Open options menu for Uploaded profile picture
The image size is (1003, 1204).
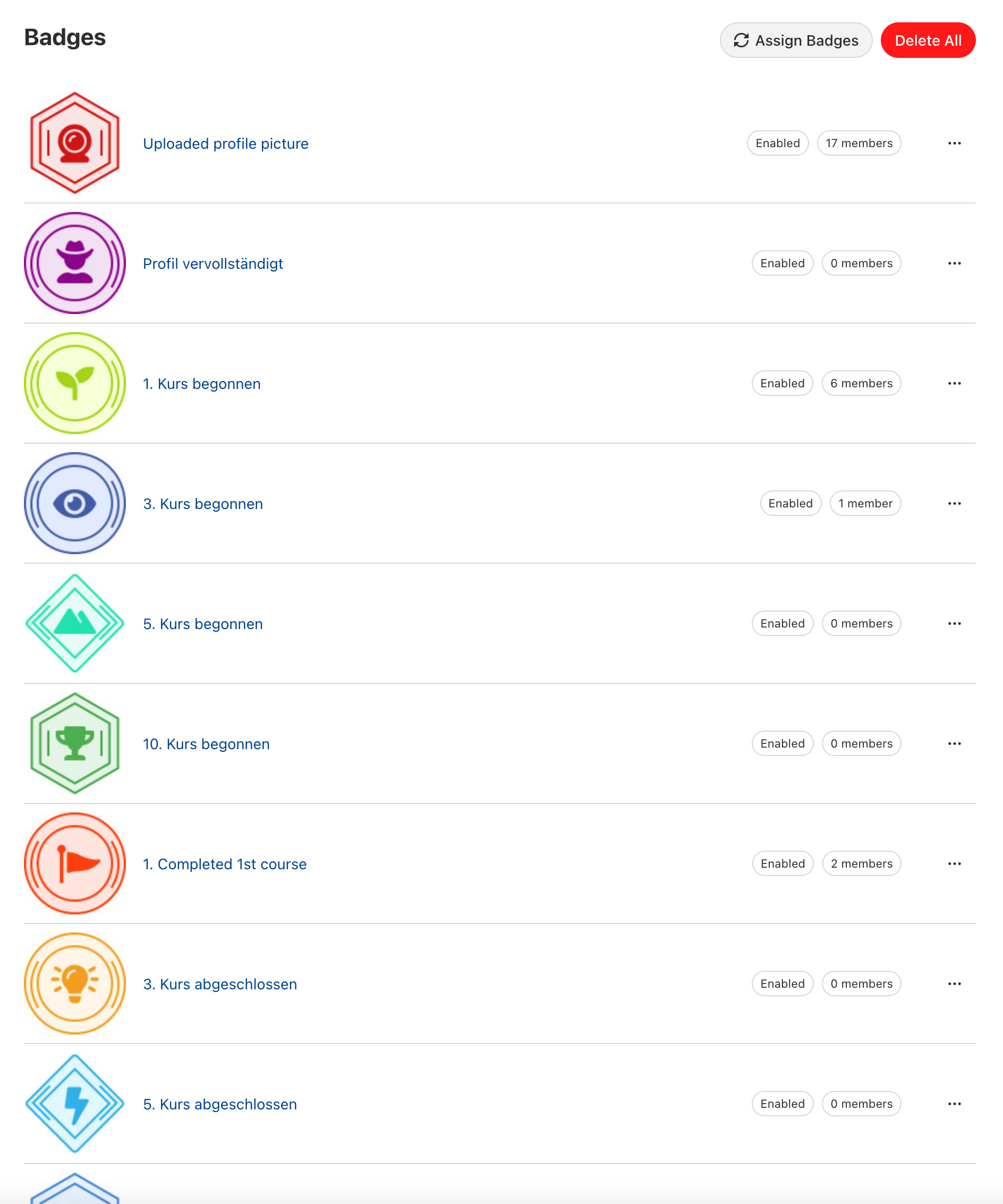tap(954, 143)
